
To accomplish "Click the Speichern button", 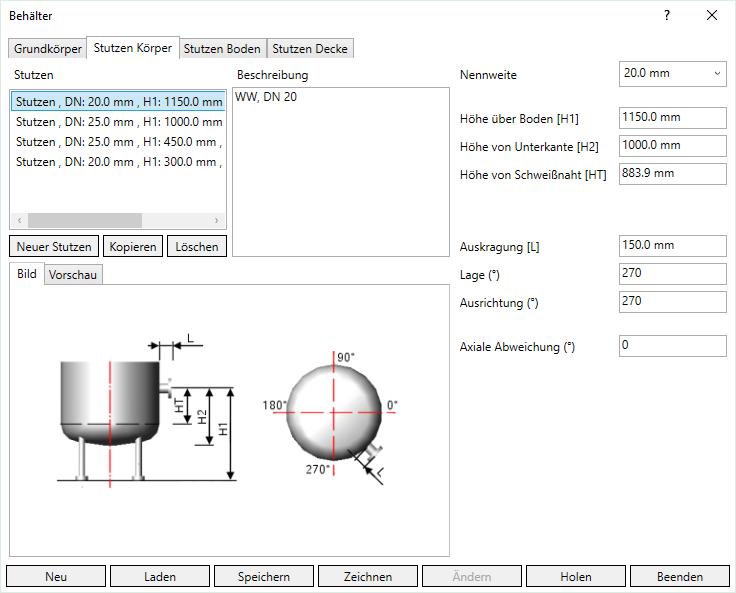I will coord(264,576).
